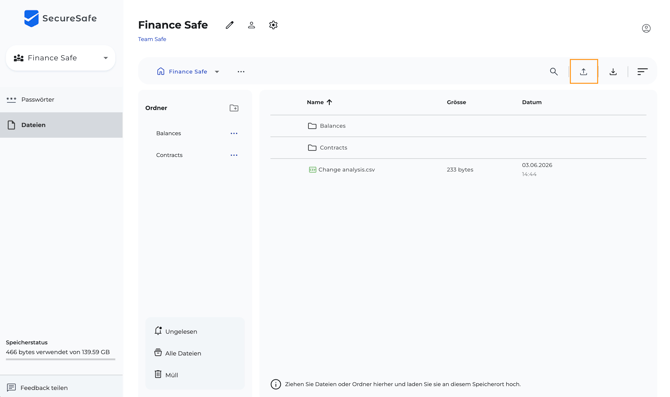Open the options menu for the Contracts folder
This screenshot has width=670, height=397.
pyautogui.click(x=234, y=155)
